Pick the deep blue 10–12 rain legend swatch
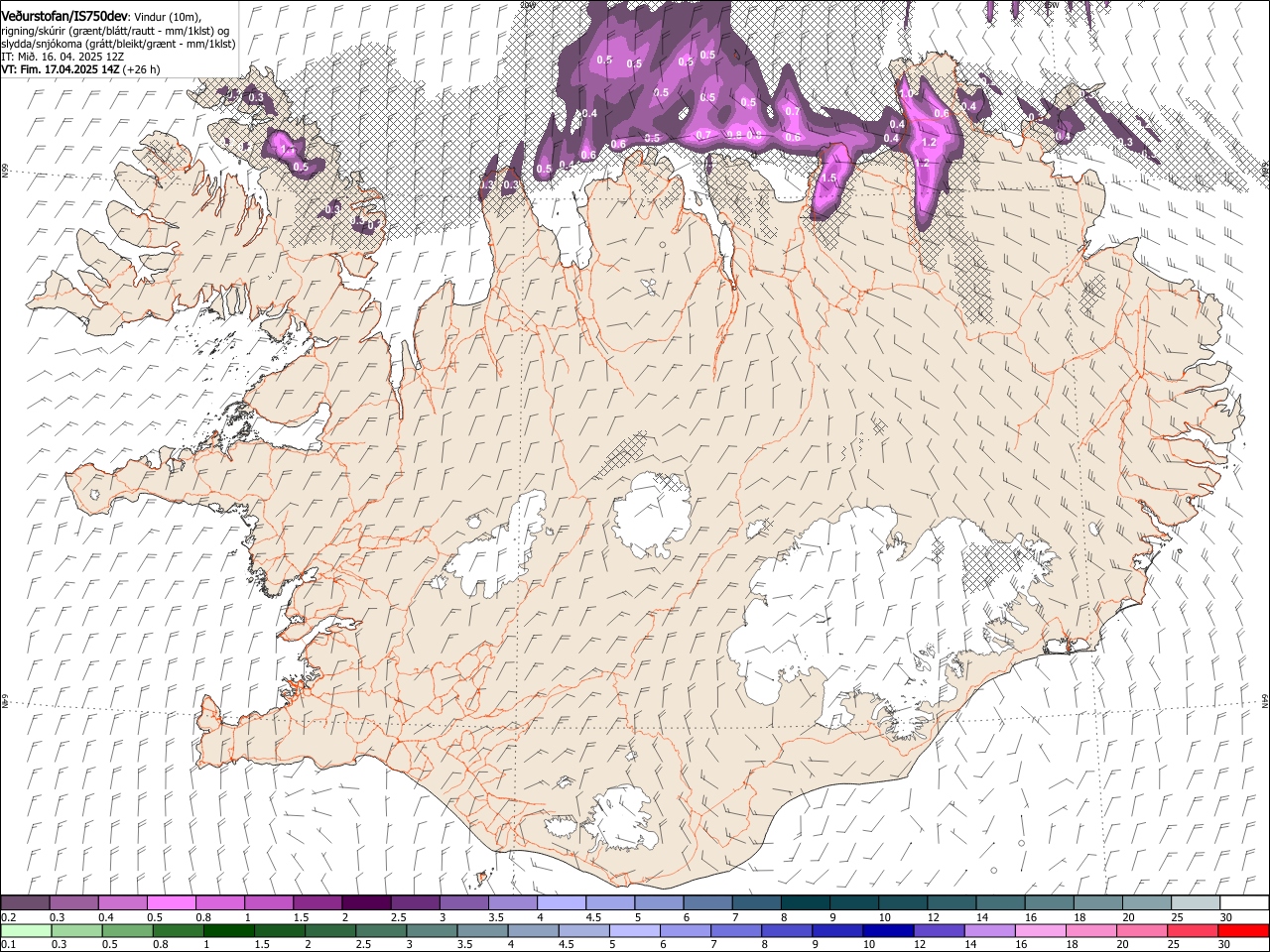Viewport: 1270px width, 952px height. click(888, 930)
